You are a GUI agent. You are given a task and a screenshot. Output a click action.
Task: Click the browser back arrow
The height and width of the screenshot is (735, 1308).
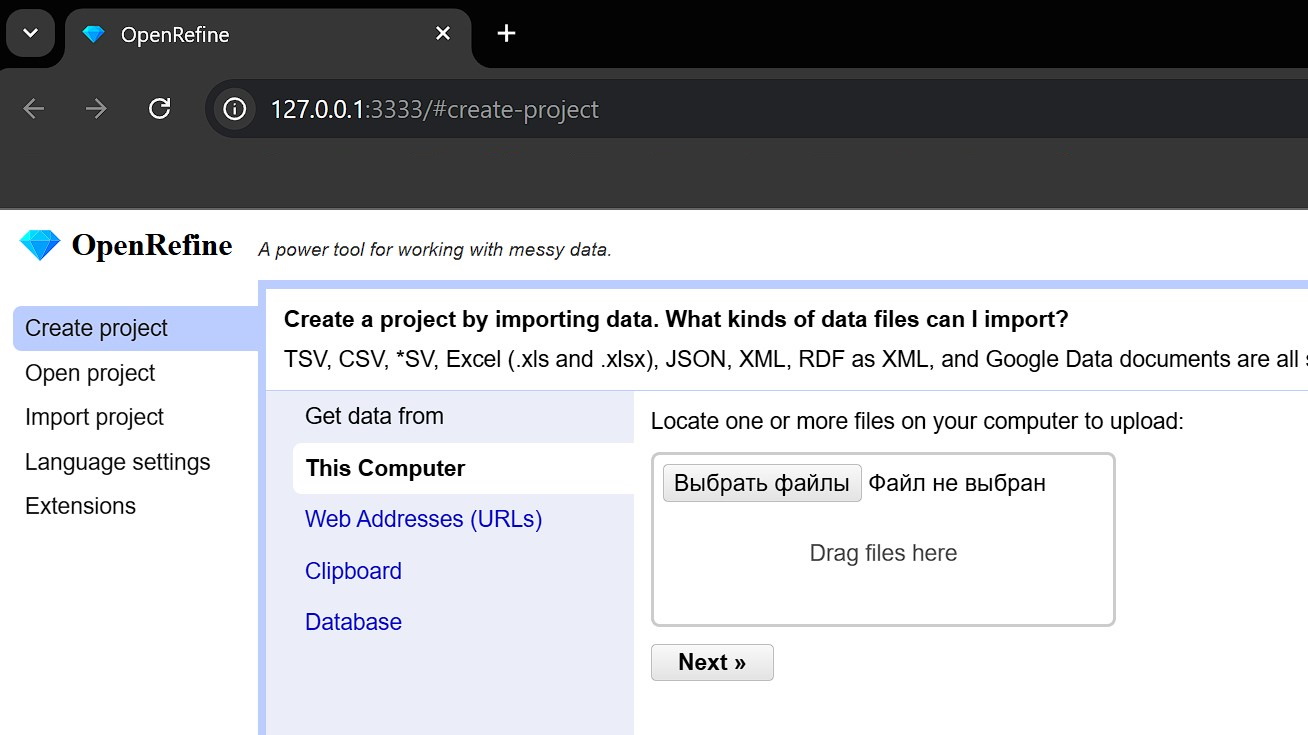click(x=34, y=109)
